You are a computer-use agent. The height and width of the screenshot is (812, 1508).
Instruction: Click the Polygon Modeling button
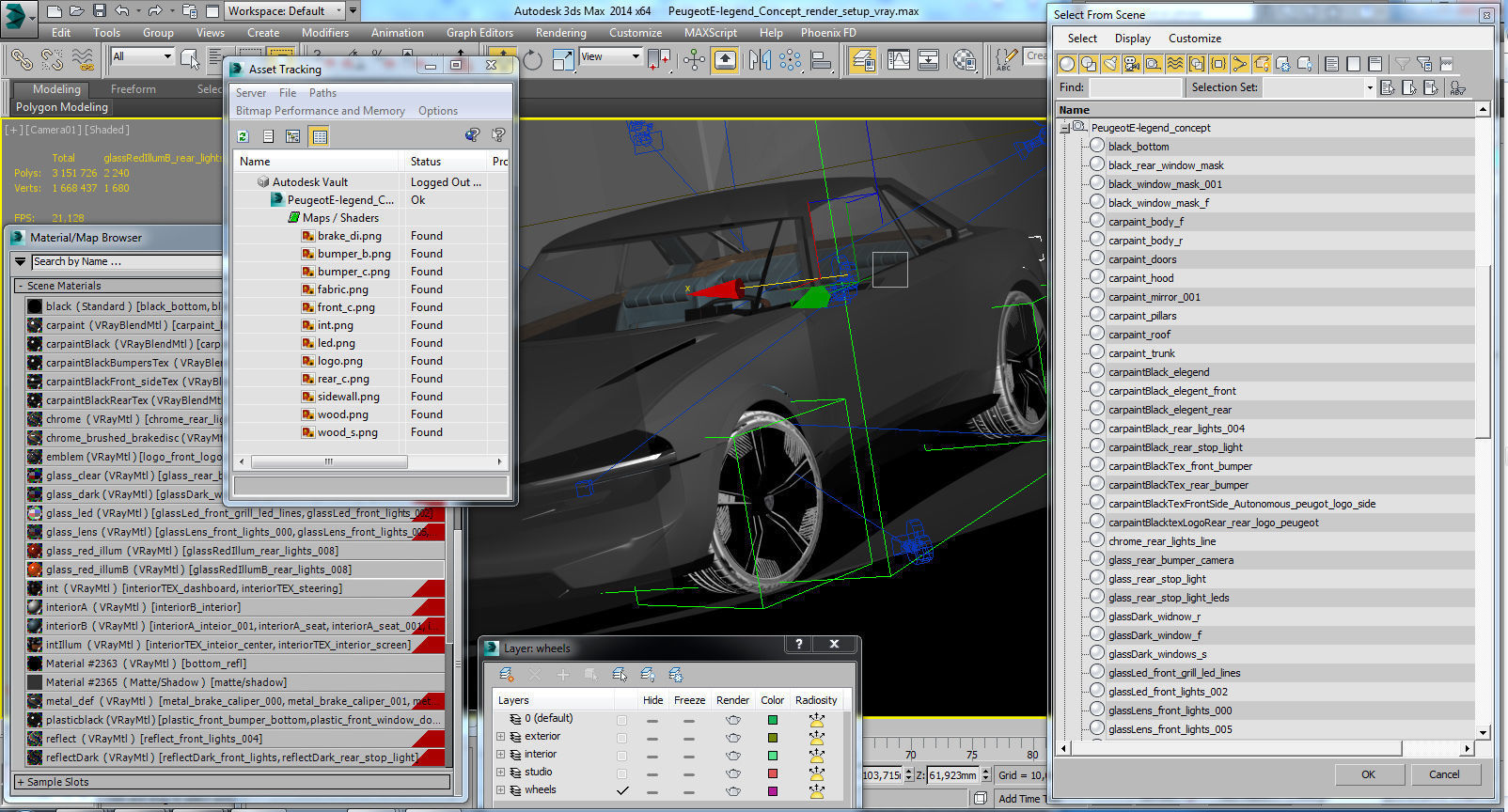click(x=62, y=107)
